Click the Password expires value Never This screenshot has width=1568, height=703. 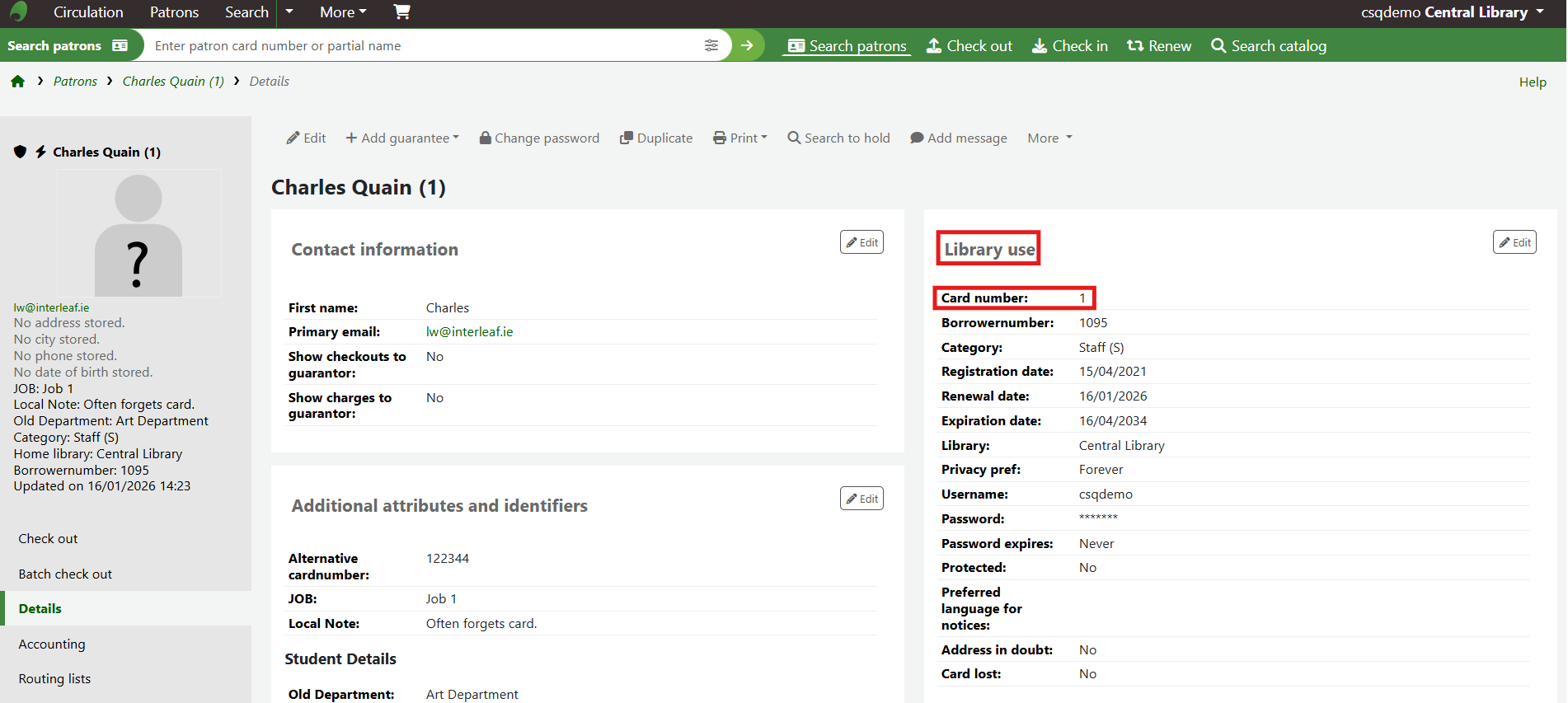pyautogui.click(x=1096, y=544)
